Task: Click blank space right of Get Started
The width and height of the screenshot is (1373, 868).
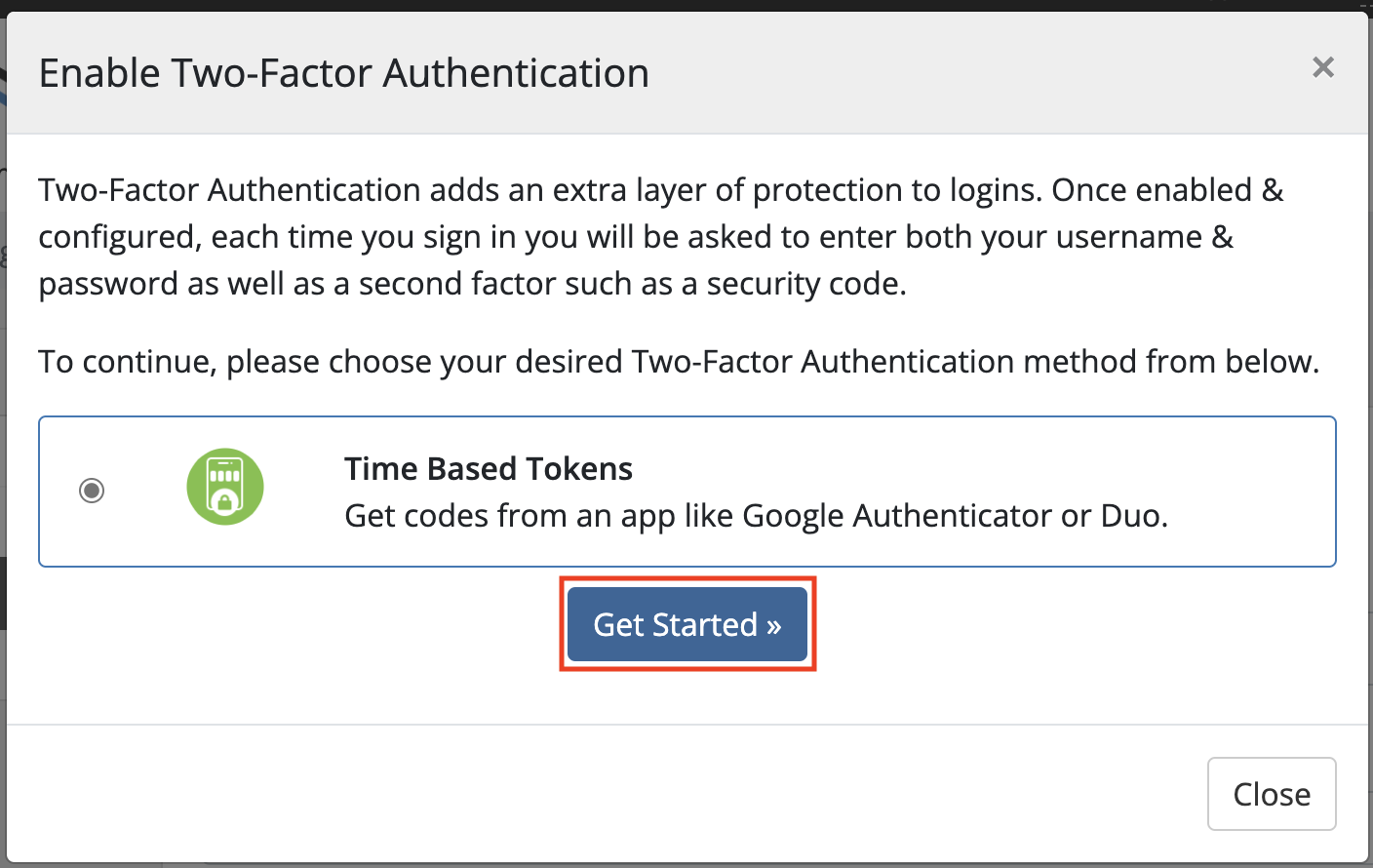Action: click(1073, 624)
